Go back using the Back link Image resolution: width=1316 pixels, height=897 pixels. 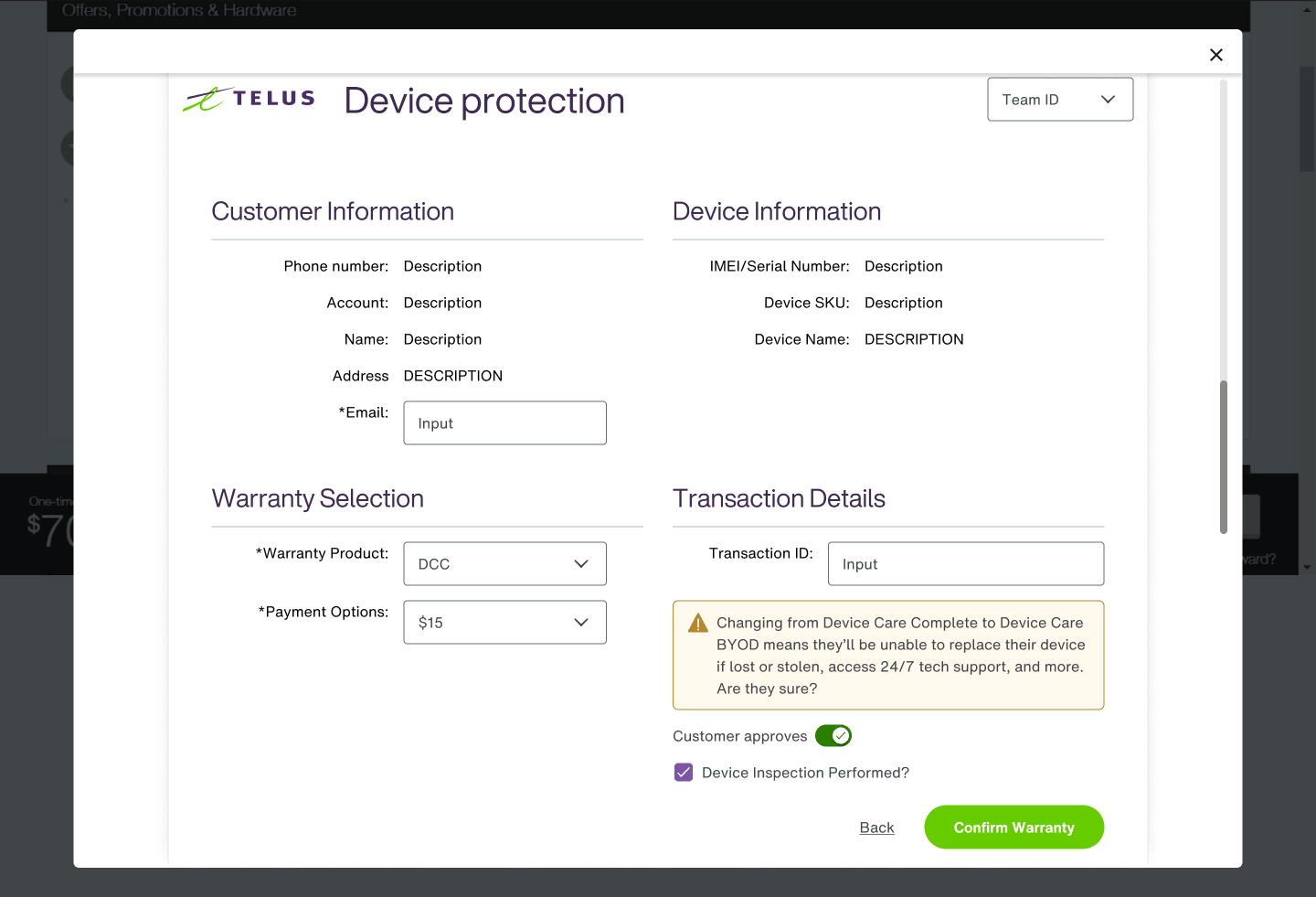point(876,828)
